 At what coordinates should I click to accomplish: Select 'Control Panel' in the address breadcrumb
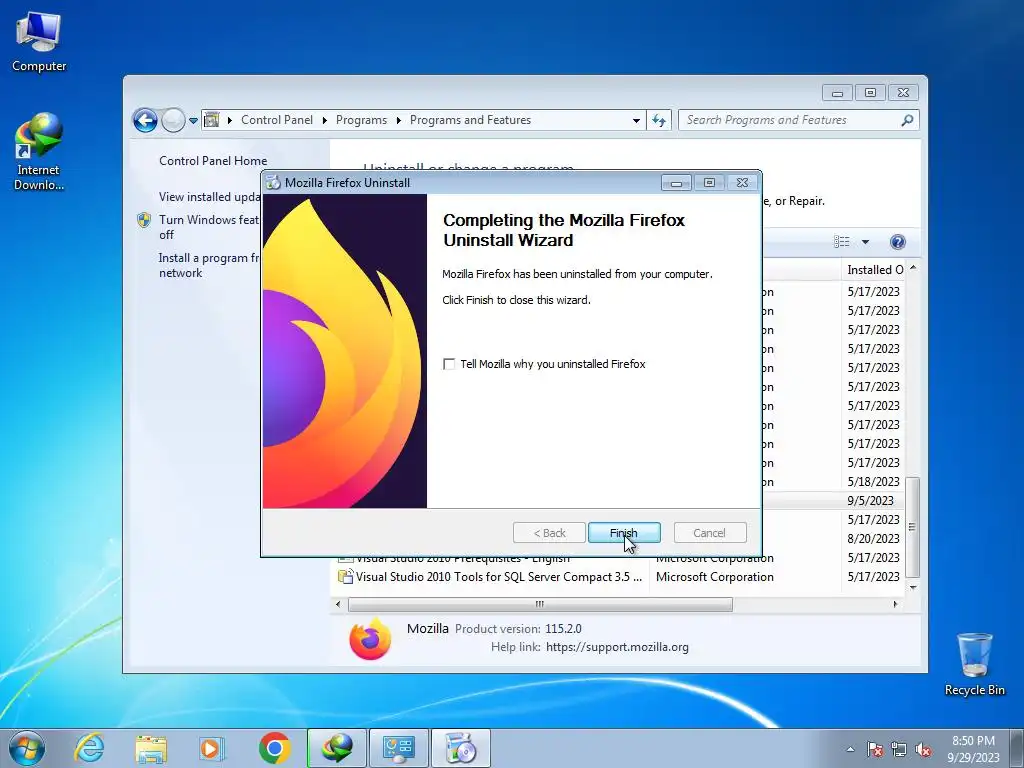point(277,120)
